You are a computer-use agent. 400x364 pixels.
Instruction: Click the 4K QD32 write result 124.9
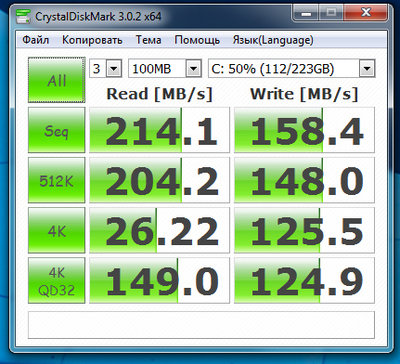305,280
